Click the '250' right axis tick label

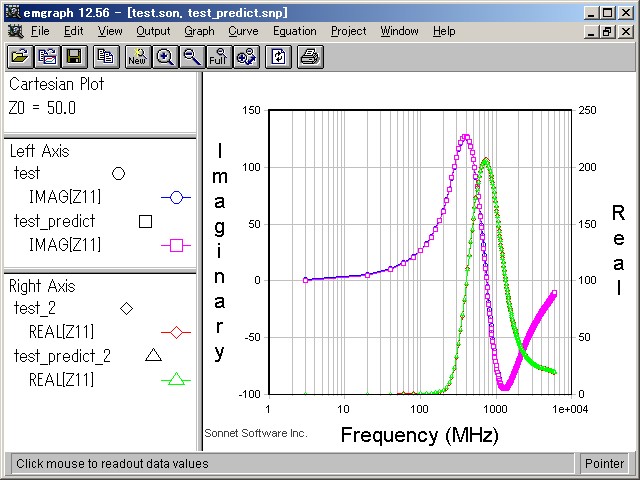click(x=587, y=110)
